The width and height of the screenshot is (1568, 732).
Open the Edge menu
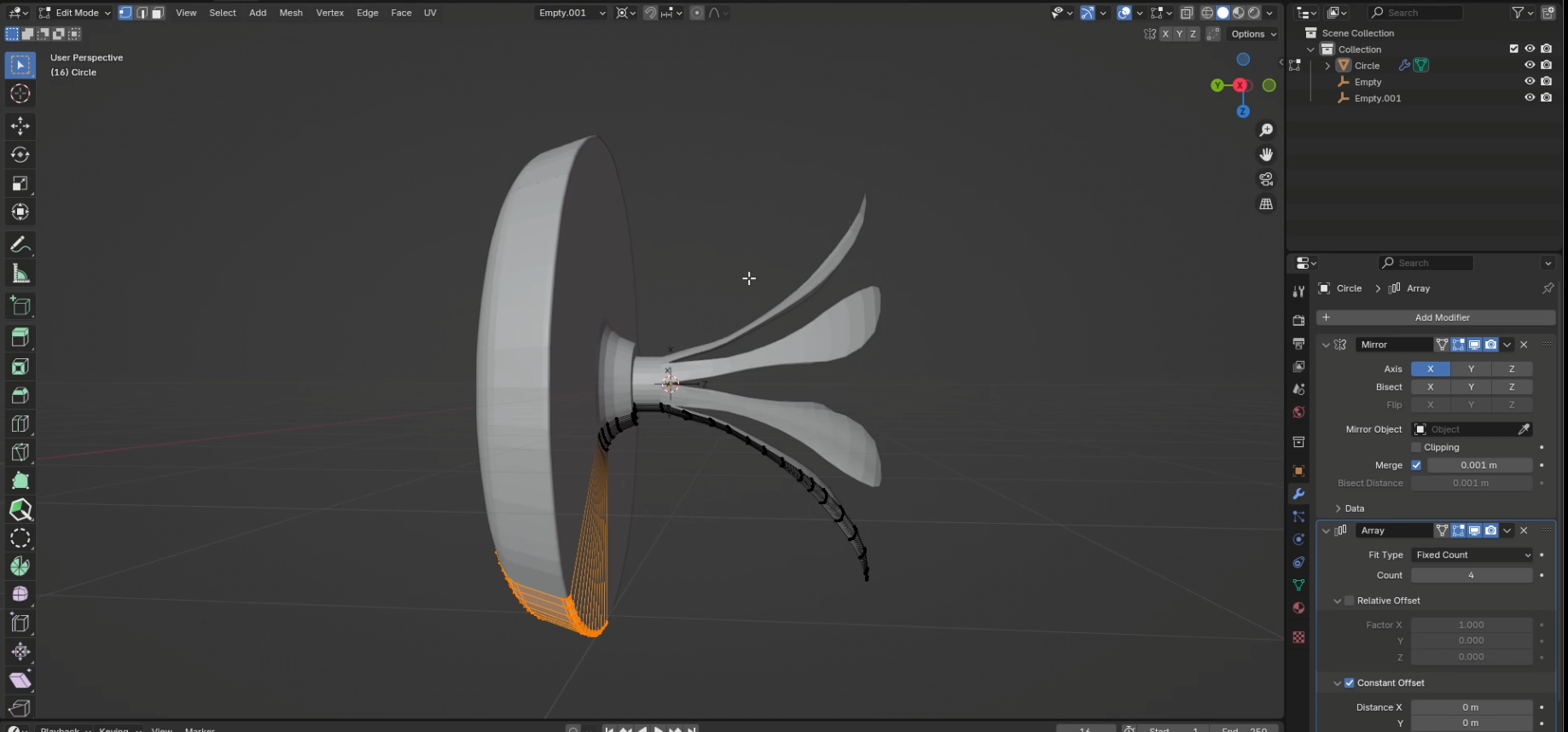pyautogui.click(x=368, y=13)
